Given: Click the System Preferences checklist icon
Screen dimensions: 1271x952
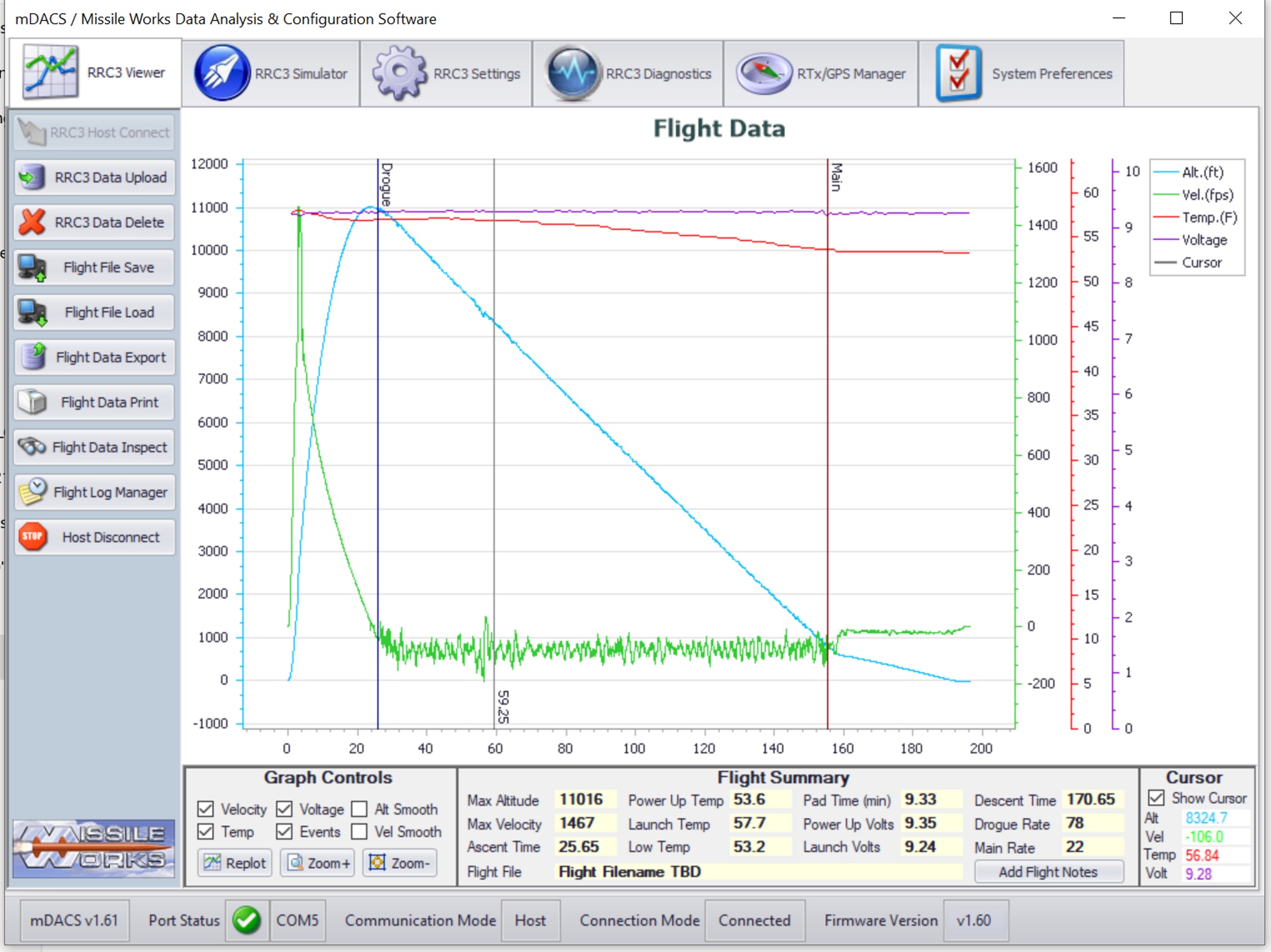Looking at the screenshot, I should point(958,73).
